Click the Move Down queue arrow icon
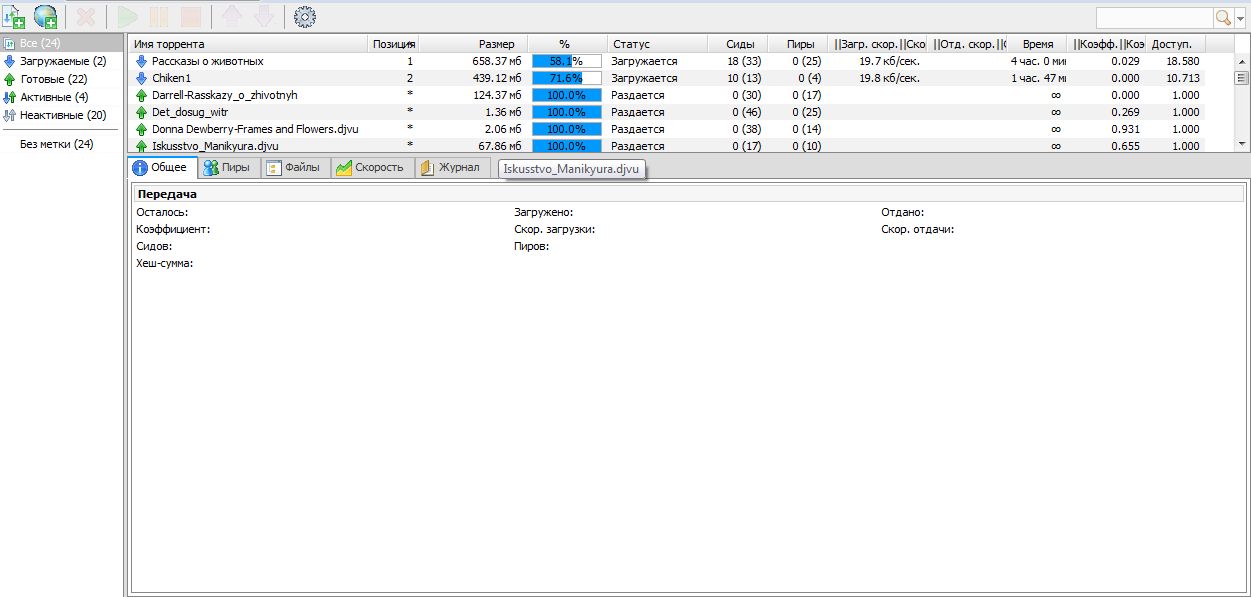 coord(263,17)
